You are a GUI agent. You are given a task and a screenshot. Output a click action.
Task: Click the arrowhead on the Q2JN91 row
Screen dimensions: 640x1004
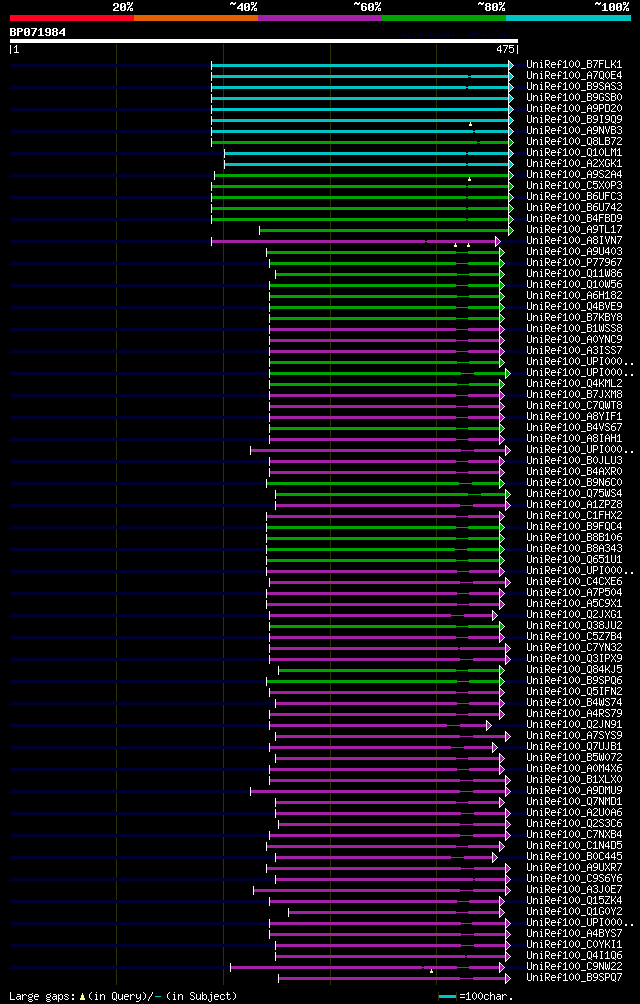[488, 725]
